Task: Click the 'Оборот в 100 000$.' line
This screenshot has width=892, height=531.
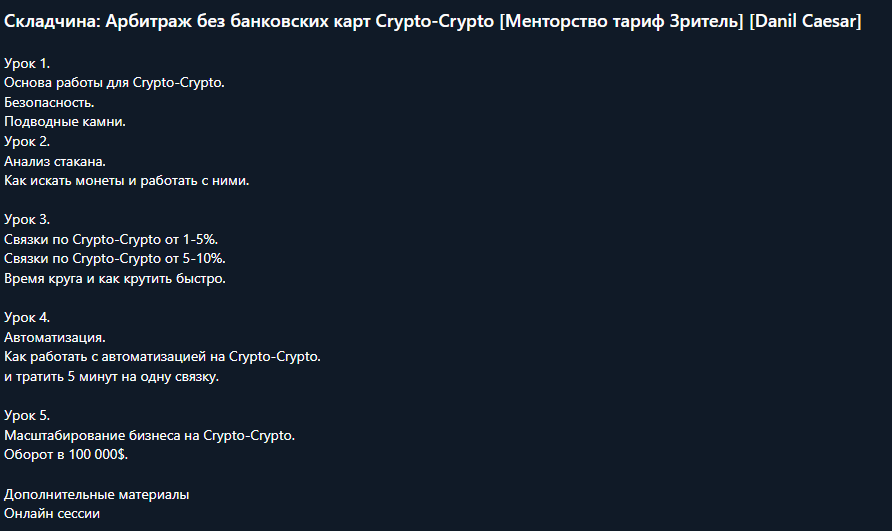Action: coord(66,455)
